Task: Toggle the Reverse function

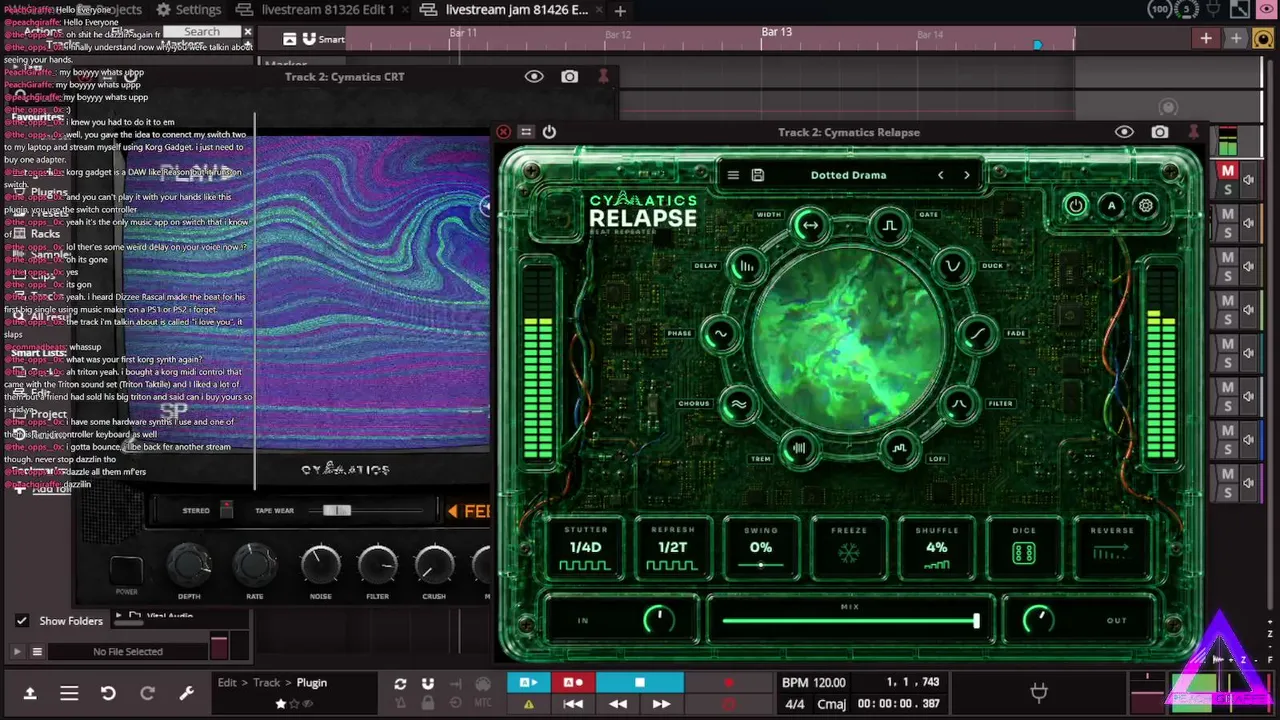Action: (x=1112, y=548)
